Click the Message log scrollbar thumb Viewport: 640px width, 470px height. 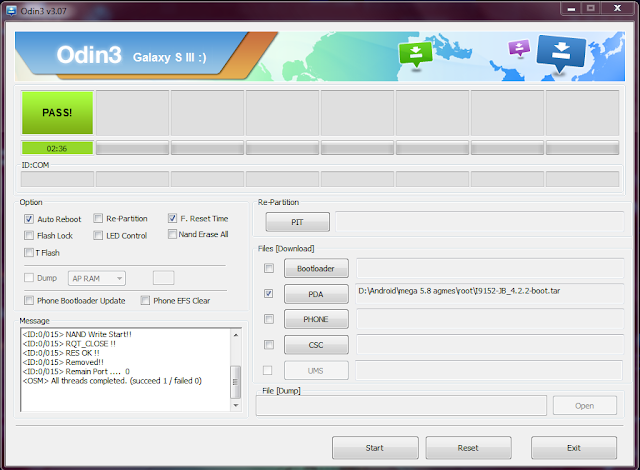point(236,382)
